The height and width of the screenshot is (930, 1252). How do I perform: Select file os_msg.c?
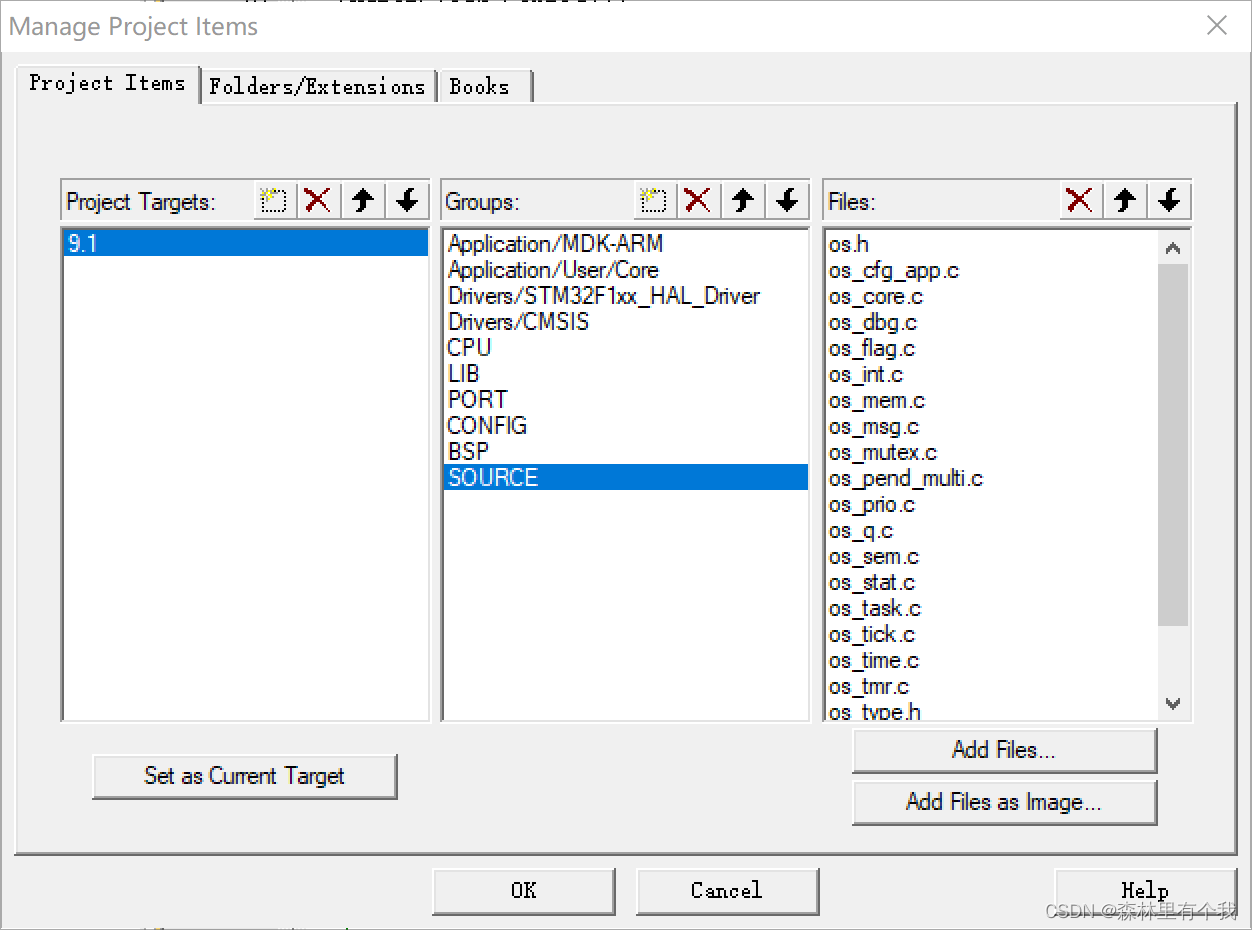tap(992, 427)
